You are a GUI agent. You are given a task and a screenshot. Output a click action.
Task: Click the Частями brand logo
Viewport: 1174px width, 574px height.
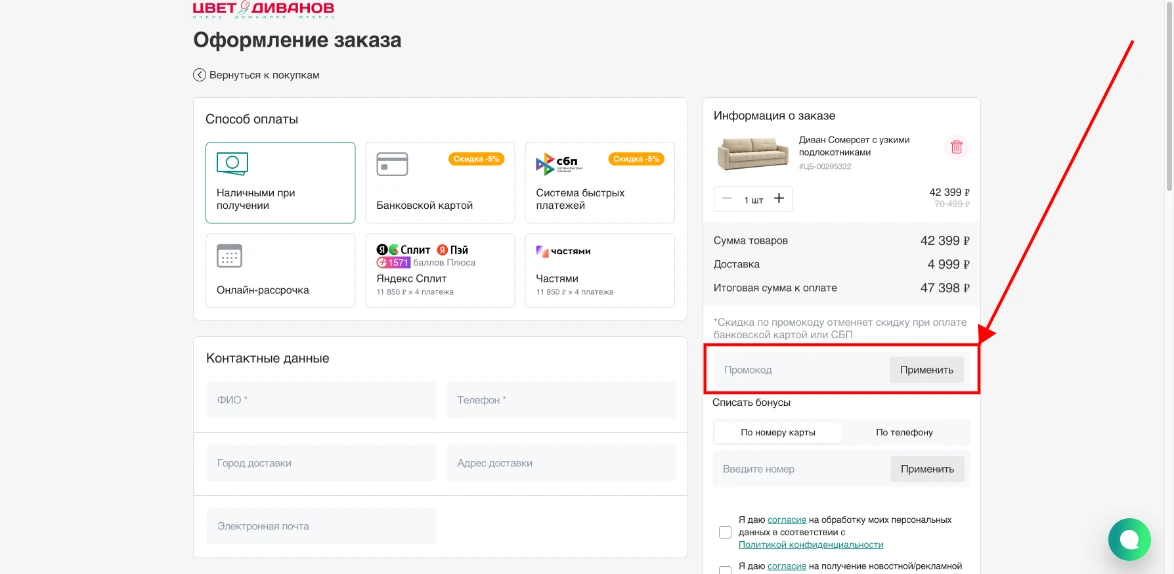tap(563, 251)
